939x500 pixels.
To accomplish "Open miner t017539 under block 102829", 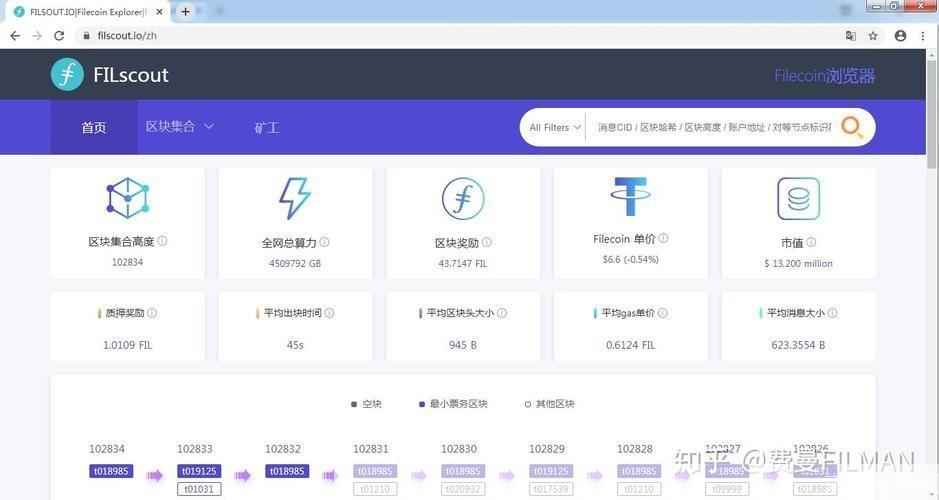I will tap(551, 489).
